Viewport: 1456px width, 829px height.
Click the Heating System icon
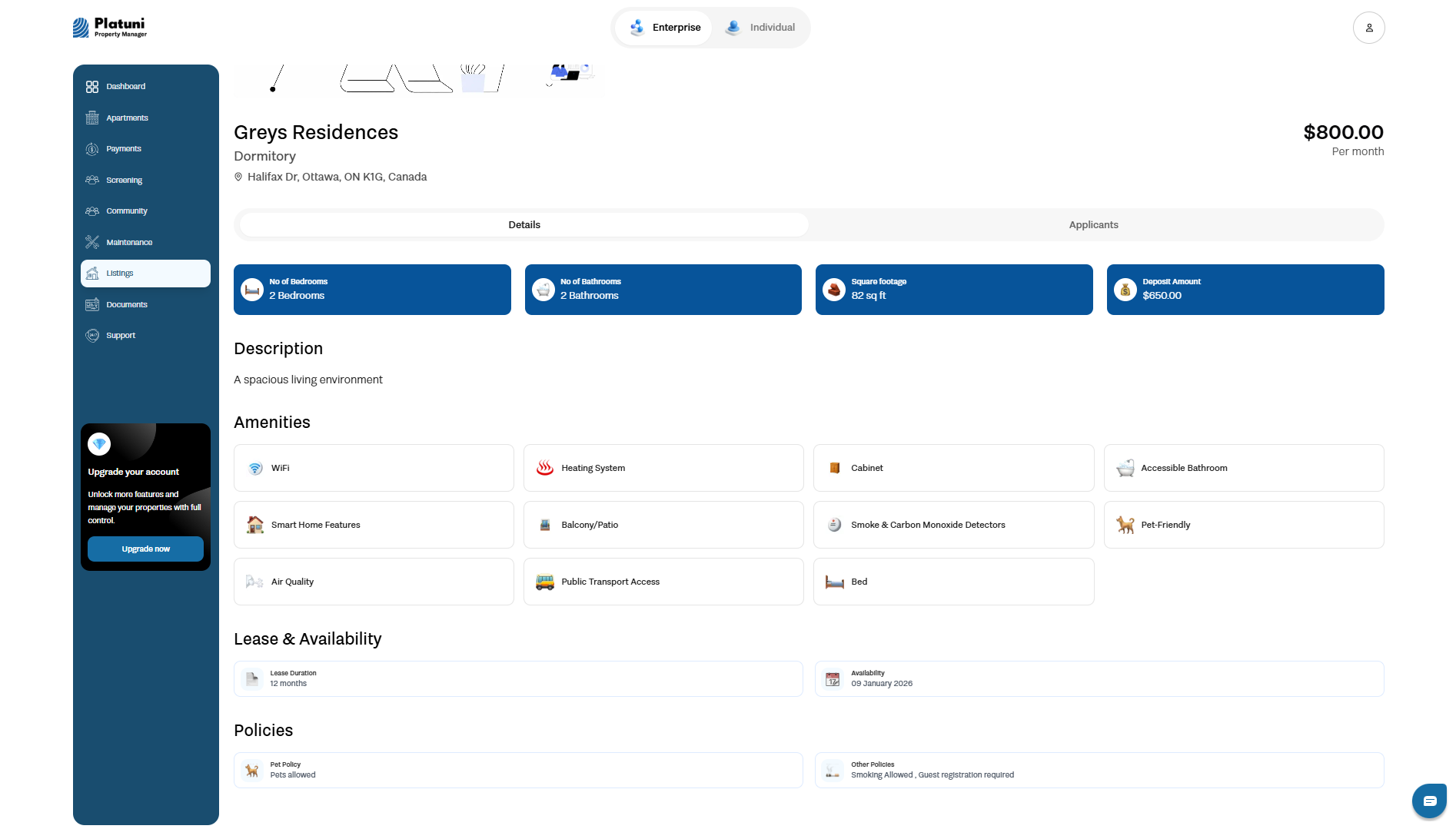545,468
